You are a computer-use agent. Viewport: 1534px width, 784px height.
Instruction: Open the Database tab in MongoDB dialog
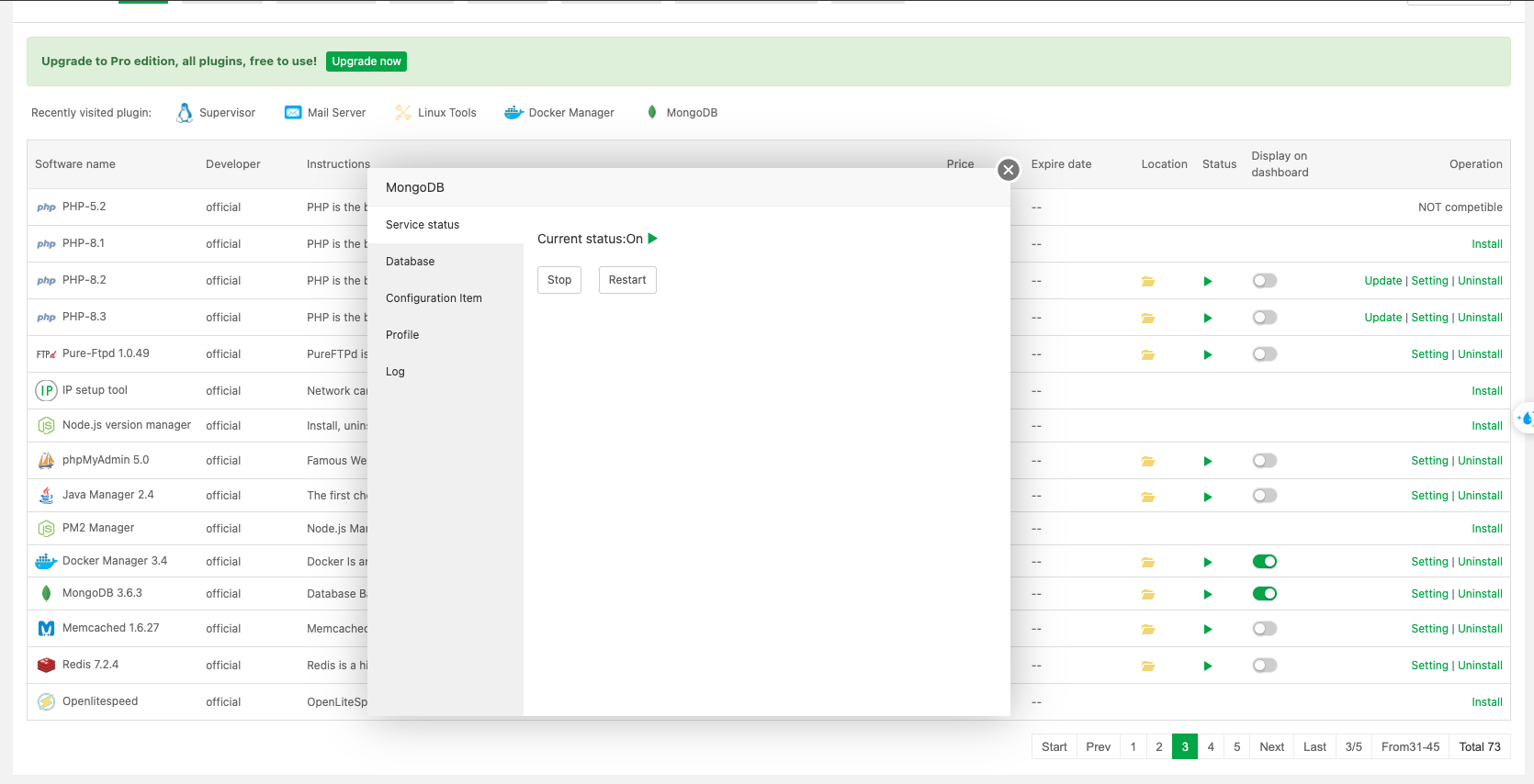click(446, 262)
